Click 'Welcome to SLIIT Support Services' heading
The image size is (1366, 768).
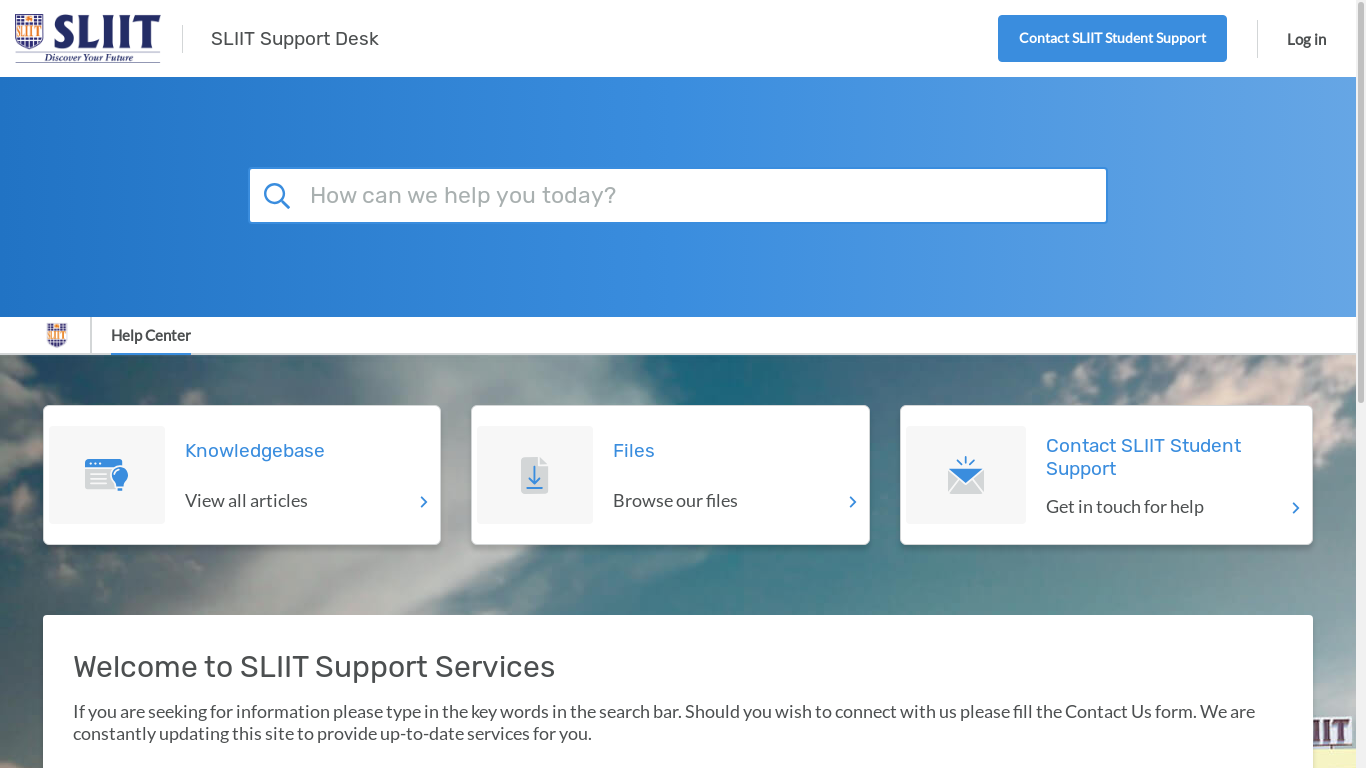tap(314, 667)
